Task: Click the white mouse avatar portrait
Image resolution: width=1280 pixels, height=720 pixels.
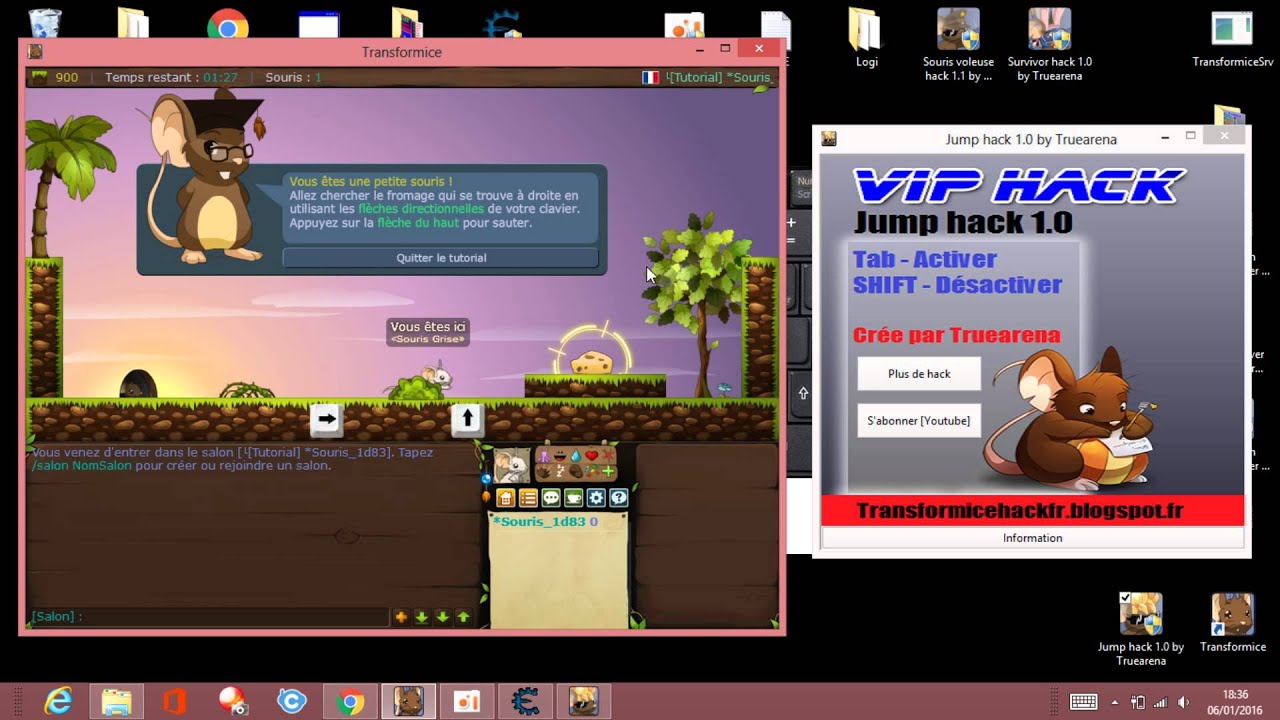Action: pyautogui.click(x=512, y=465)
